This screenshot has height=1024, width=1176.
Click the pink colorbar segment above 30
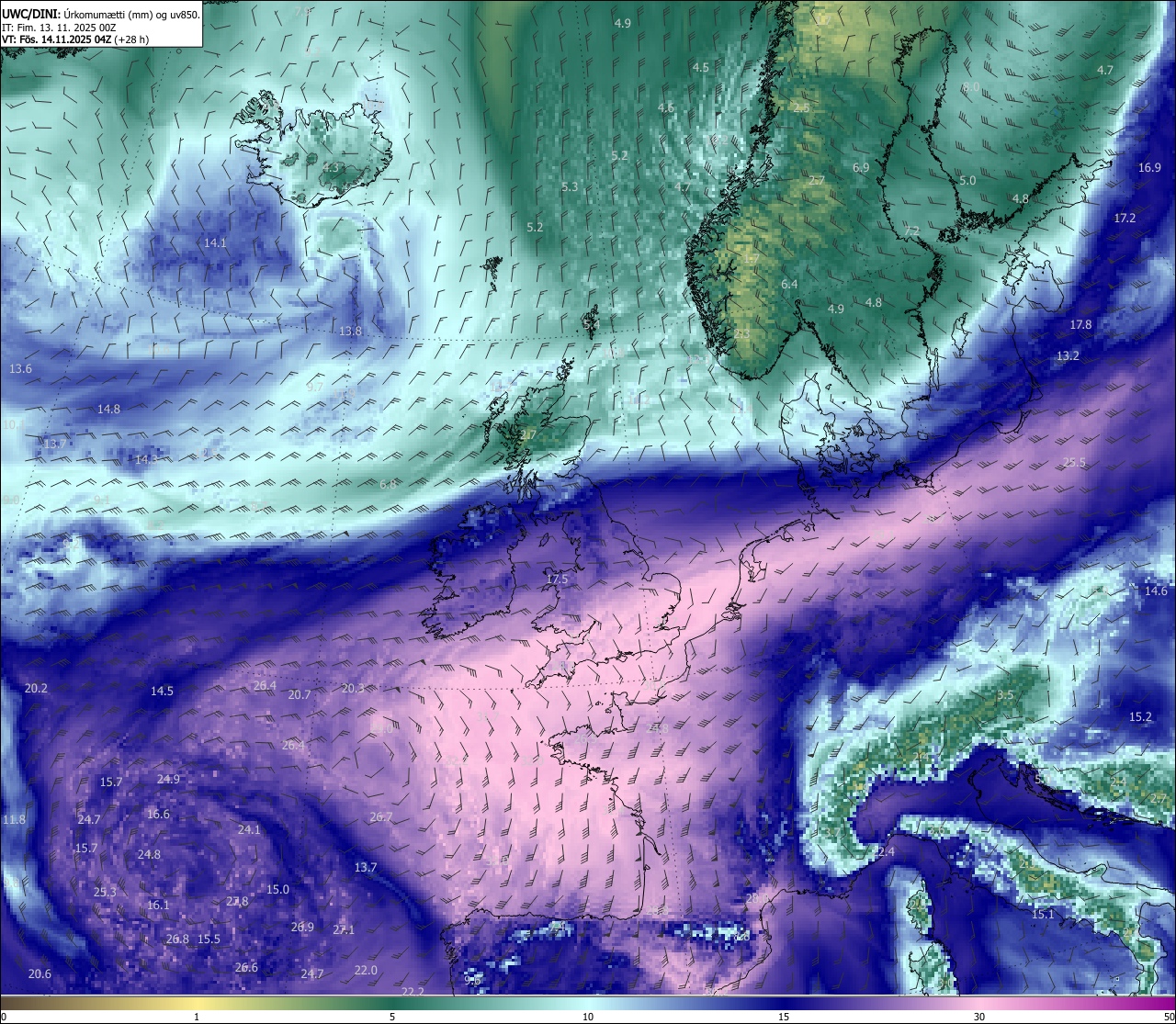coord(979,1003)
